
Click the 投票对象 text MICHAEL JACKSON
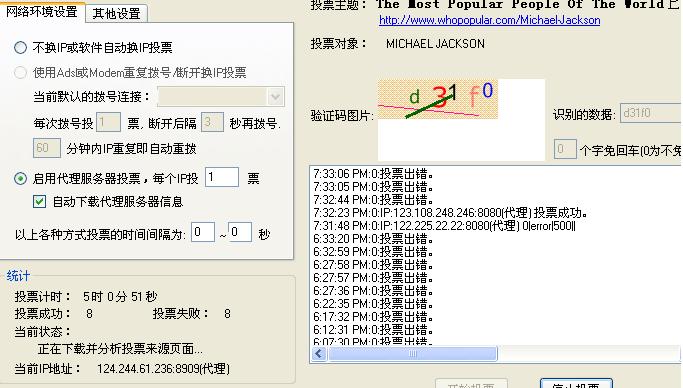pos(435,44)
